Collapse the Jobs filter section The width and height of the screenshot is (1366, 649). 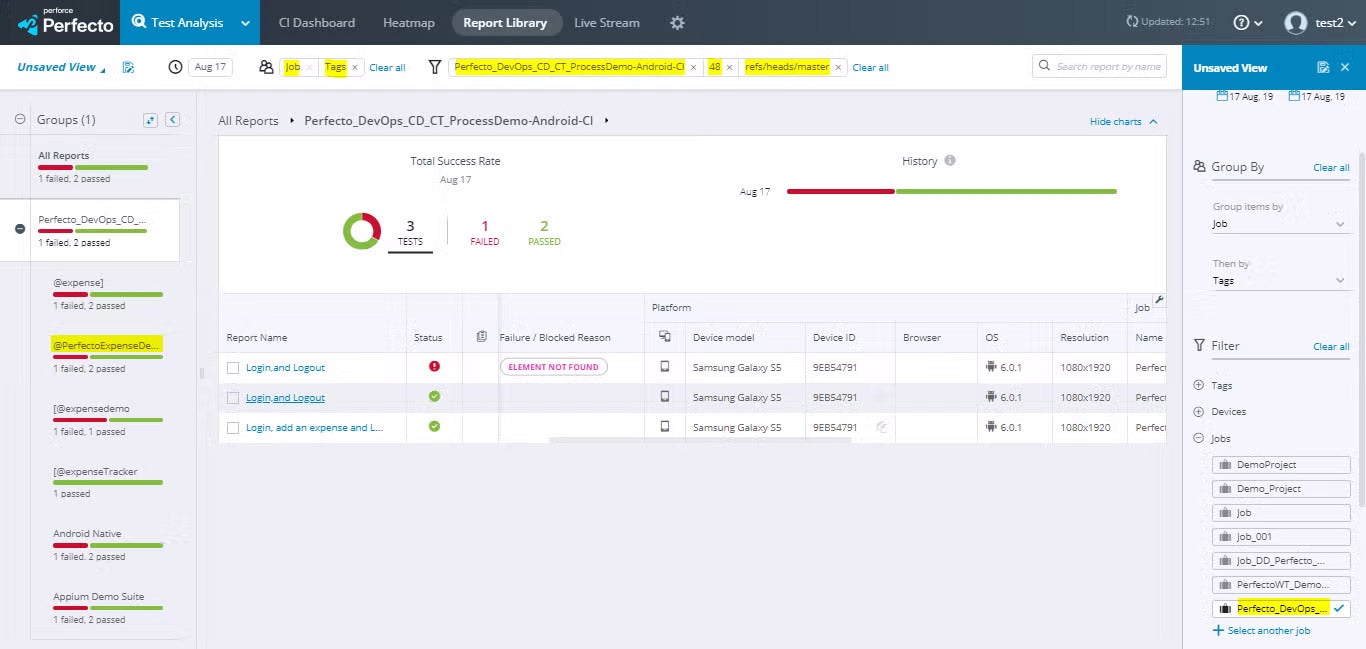coord(1199,439)
